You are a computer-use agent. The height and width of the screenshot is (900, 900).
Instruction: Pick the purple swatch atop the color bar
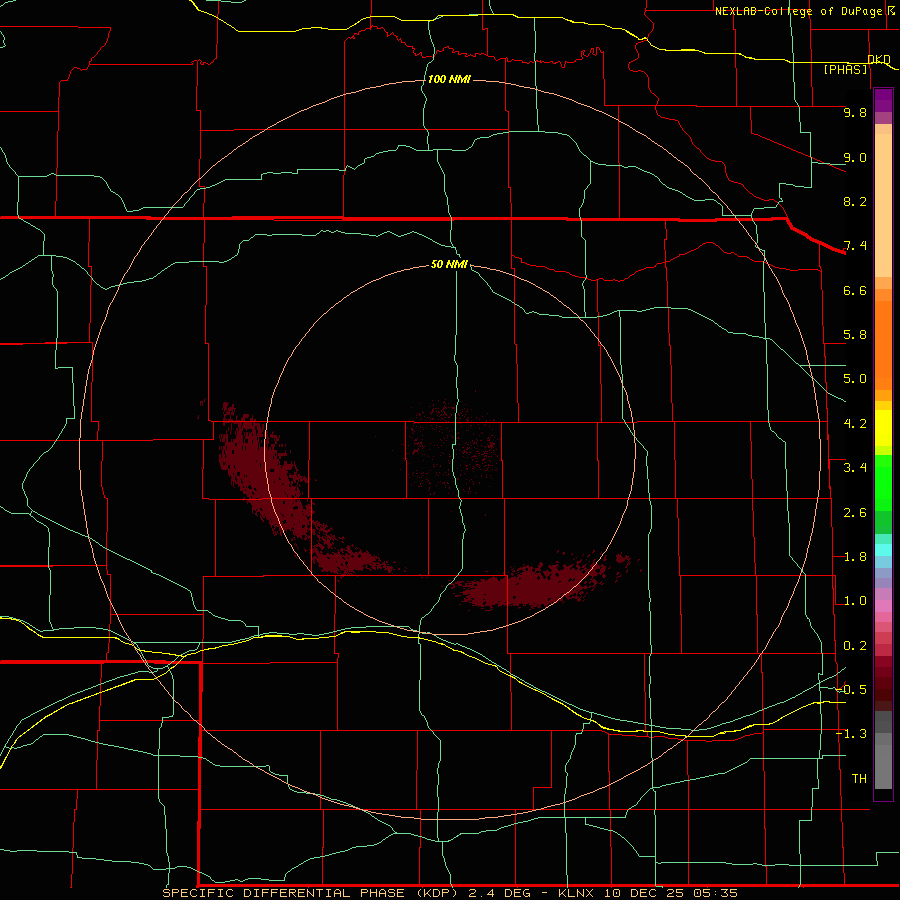(x=883, y=100)
